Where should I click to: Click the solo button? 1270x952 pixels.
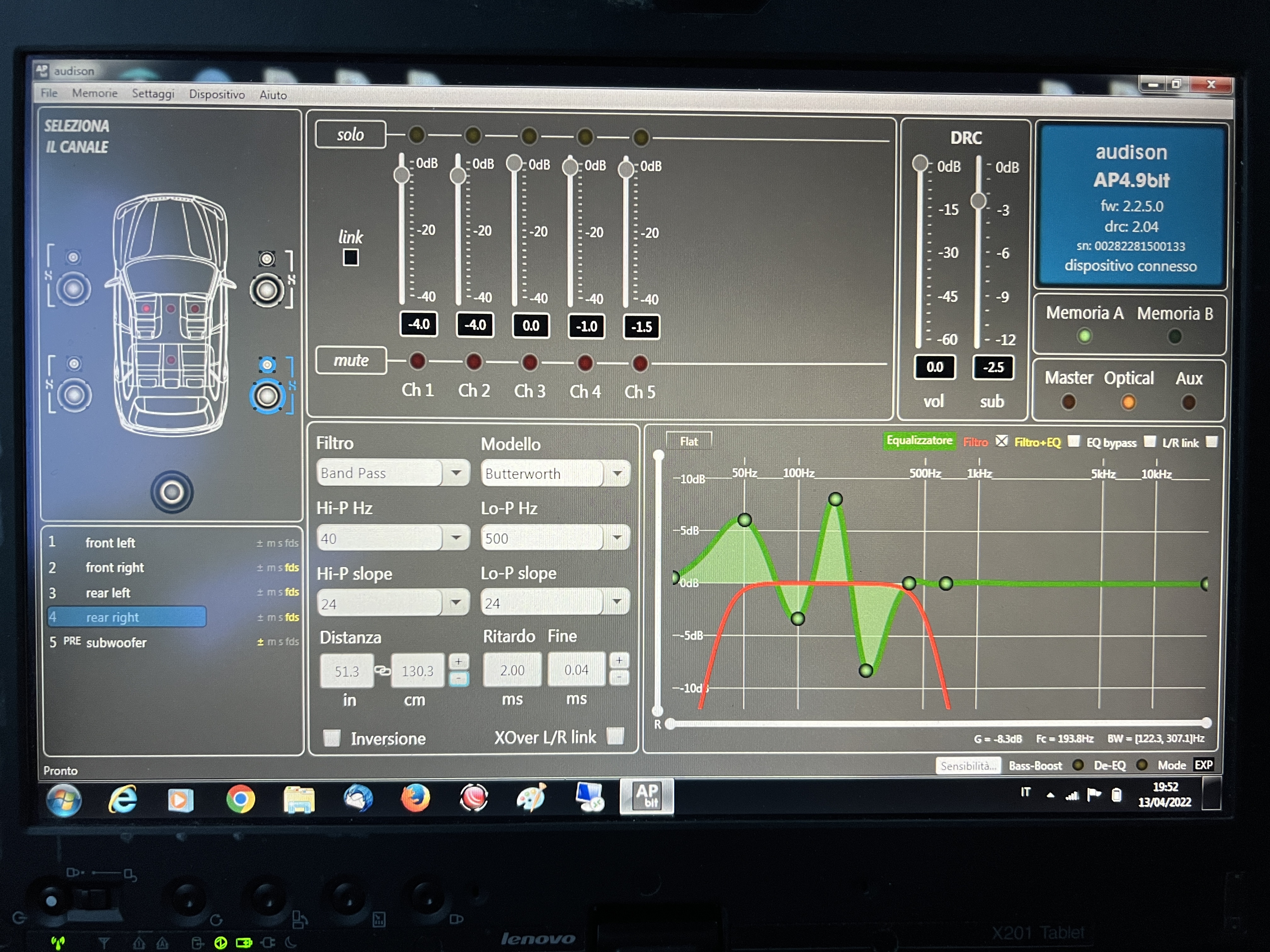pyautogui.click(x=350, y=135)
